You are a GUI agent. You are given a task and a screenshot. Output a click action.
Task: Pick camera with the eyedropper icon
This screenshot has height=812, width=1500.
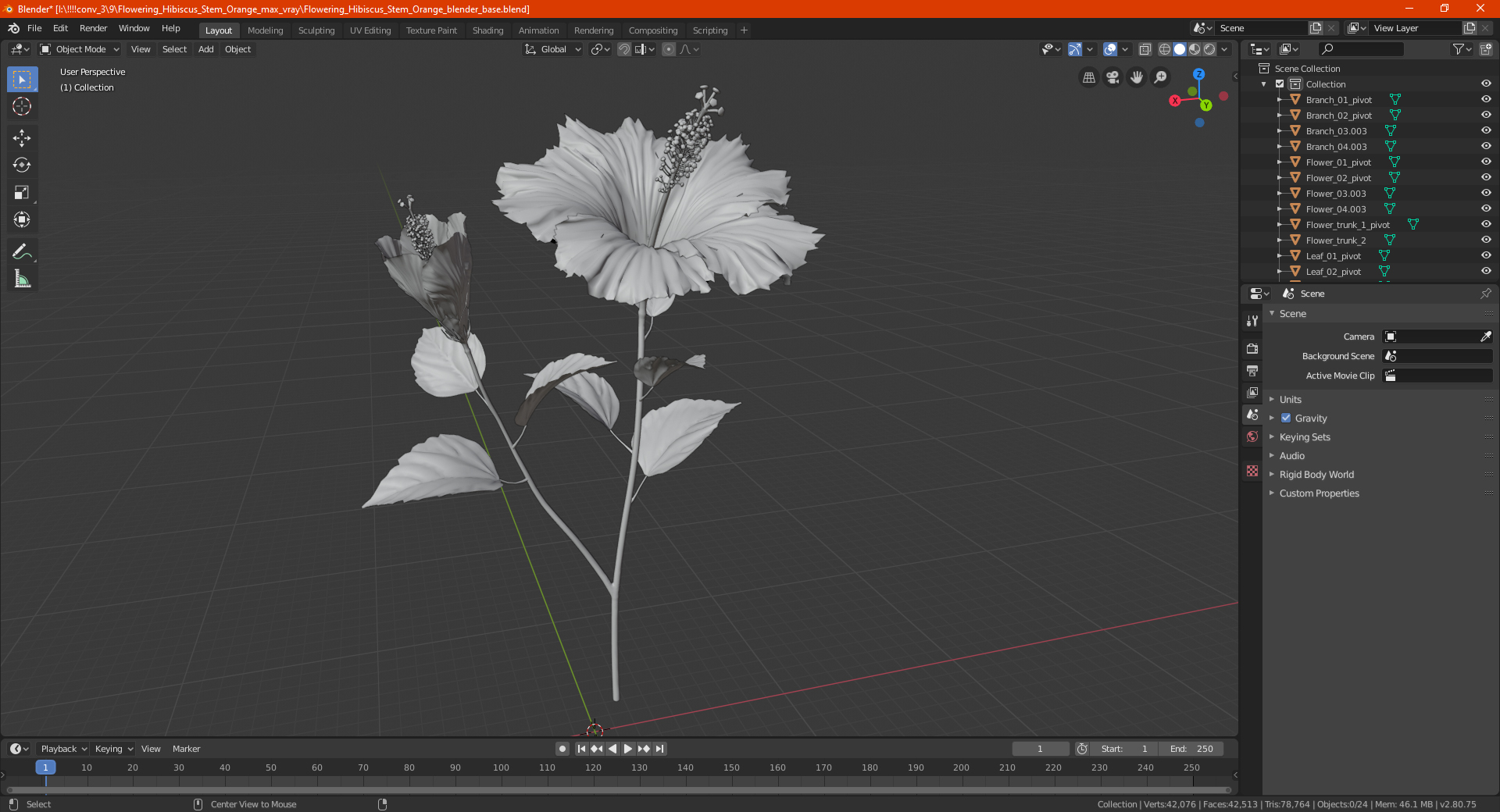[x=1485, y=337]
